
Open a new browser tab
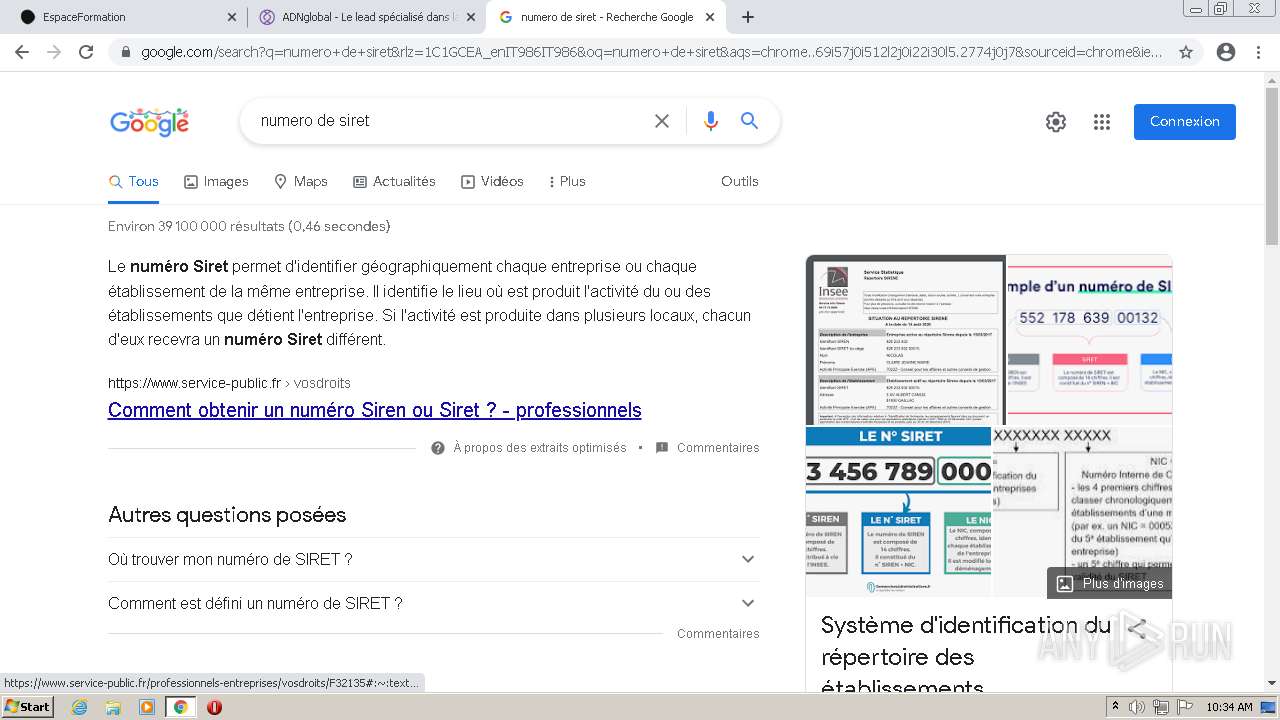point(748,17)
